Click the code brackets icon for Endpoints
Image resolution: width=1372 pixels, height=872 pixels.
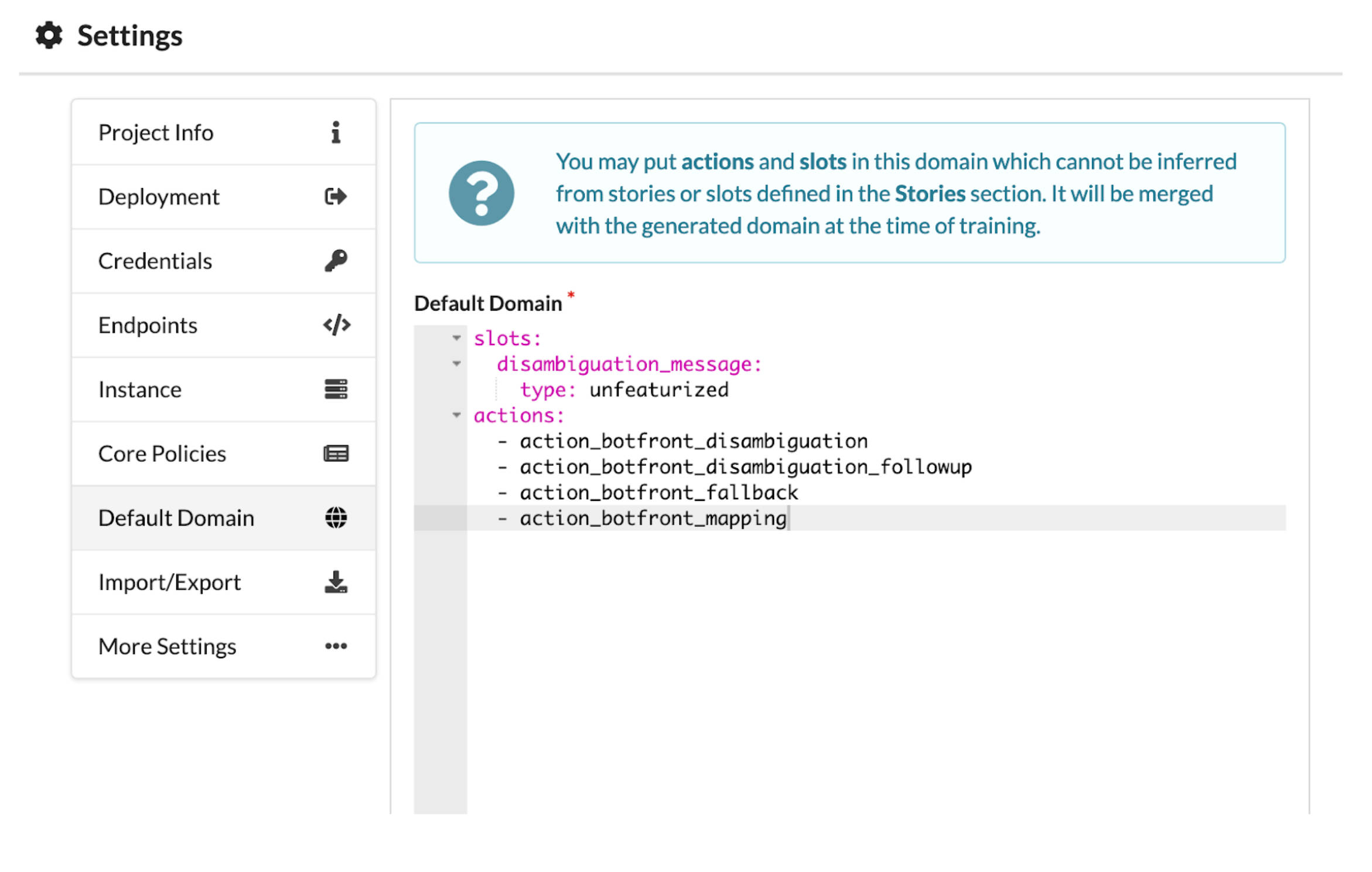tap(336, 325)
